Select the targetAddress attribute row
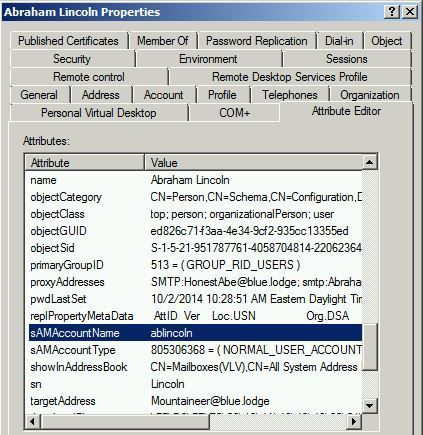The height and width of the screenshot is (435, 423). 195,401
